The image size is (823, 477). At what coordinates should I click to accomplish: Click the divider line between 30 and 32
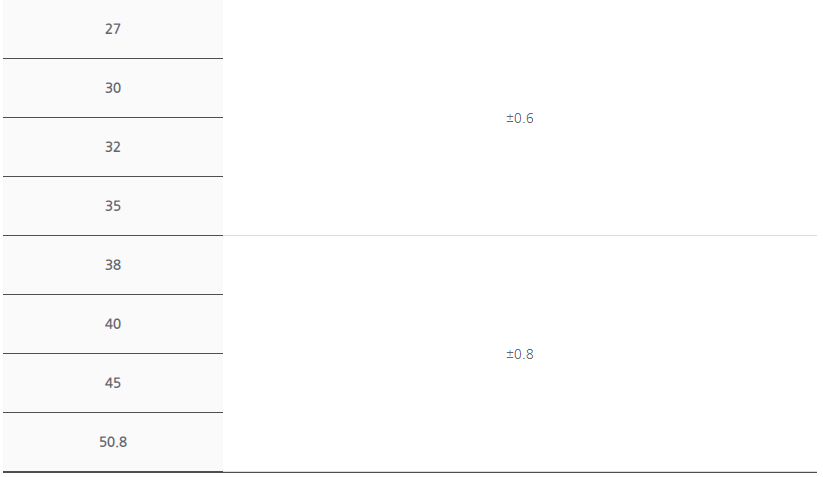[x=113, y=118]
